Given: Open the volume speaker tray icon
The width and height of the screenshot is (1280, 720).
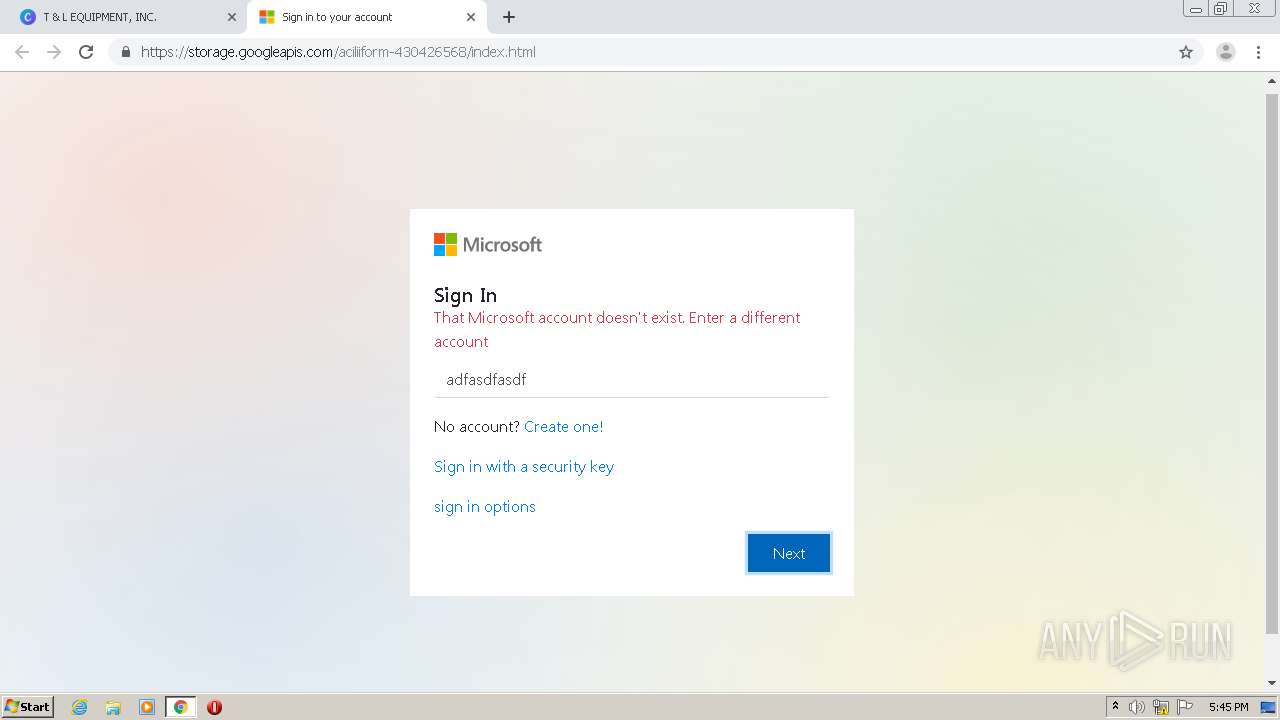Looking at the screenshot, I should [1137, 707].
